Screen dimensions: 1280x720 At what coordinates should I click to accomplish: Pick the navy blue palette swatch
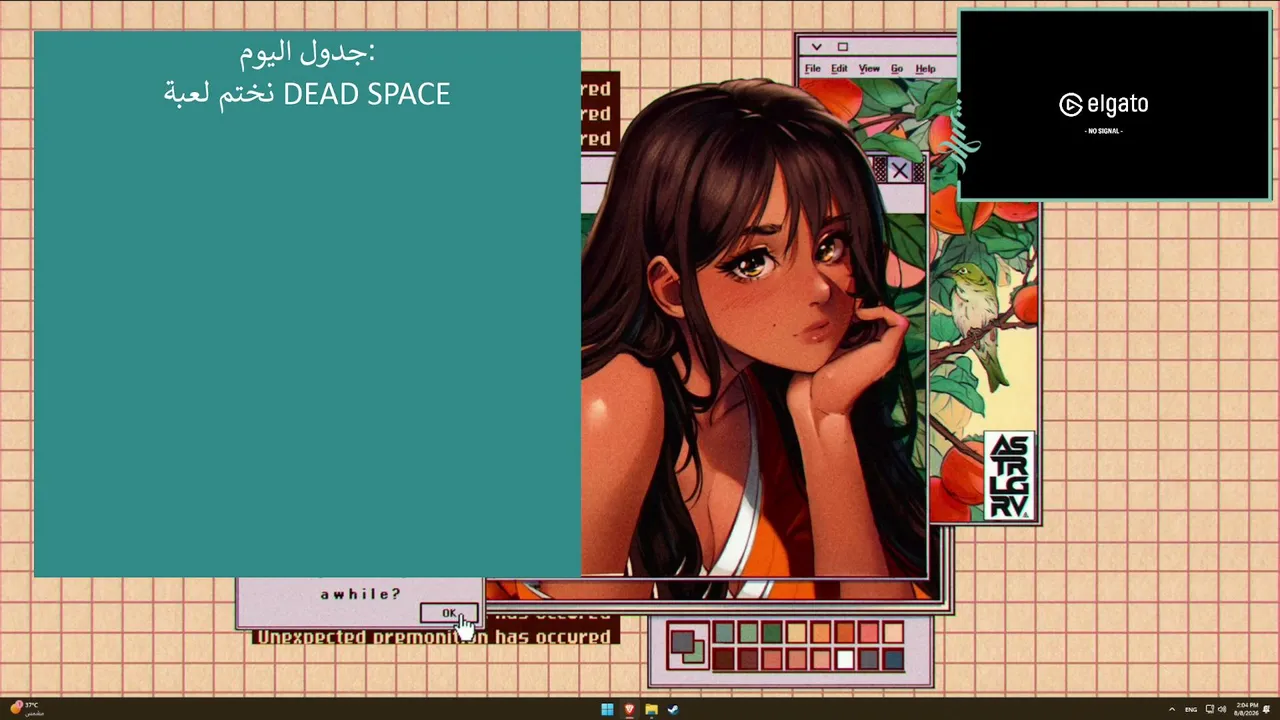893,659
